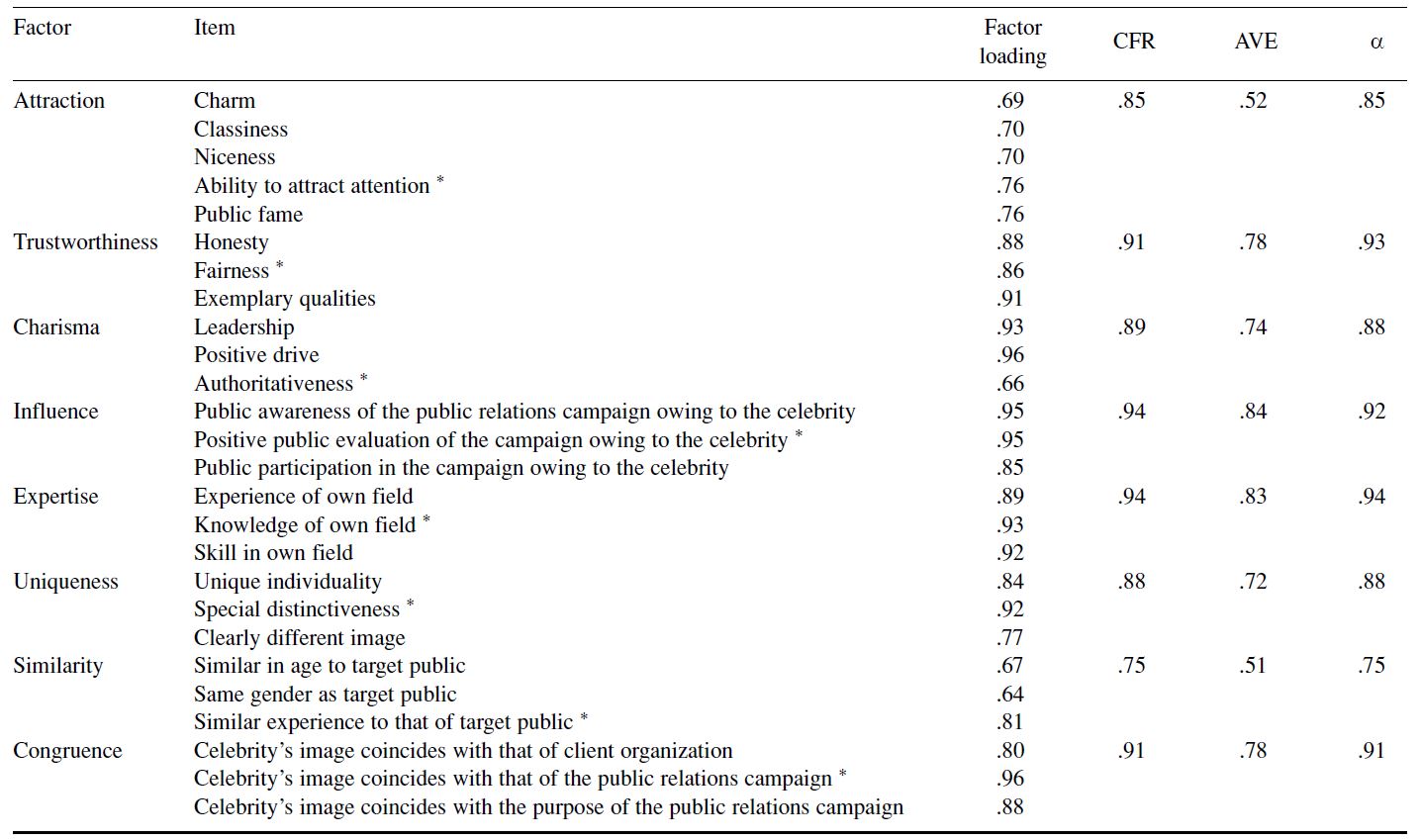Viewport: 1420px width, 840px height.
Task: Select the Uniqueness factor label
Action: pos(66,582)
